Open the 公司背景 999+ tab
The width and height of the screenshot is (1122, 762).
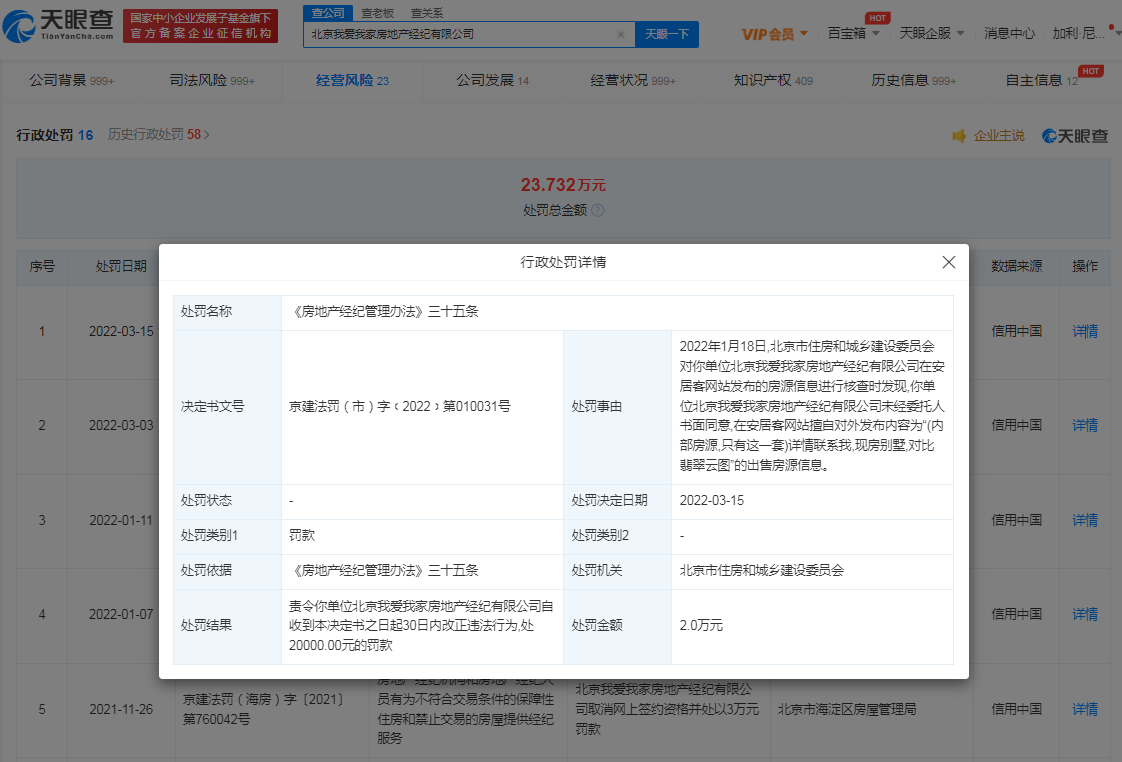[72, 81]
